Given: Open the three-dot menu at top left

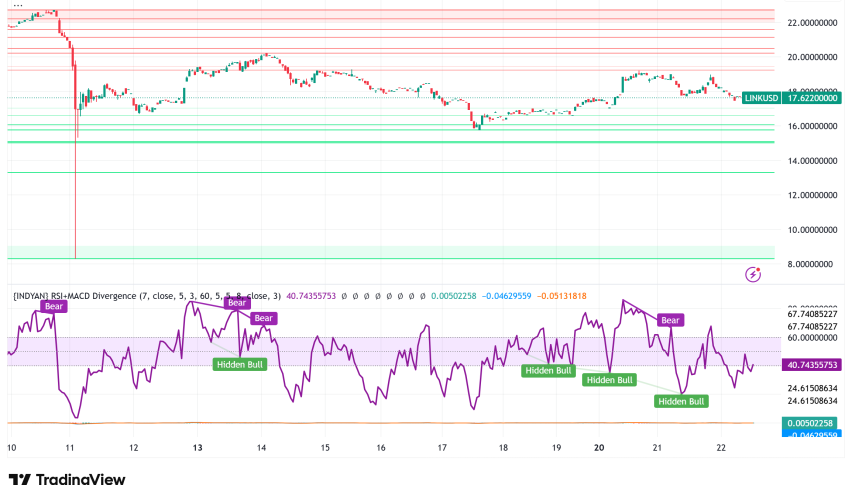Looking at the screenshot, I should pyautogui.click(x=17, y=5).
